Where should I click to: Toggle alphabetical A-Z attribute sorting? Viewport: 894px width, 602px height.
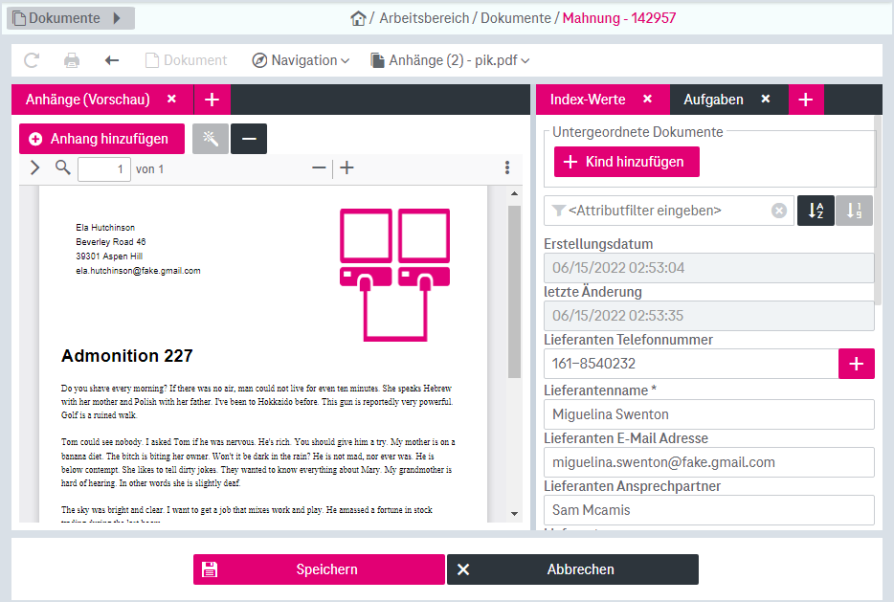pos(815,211)
